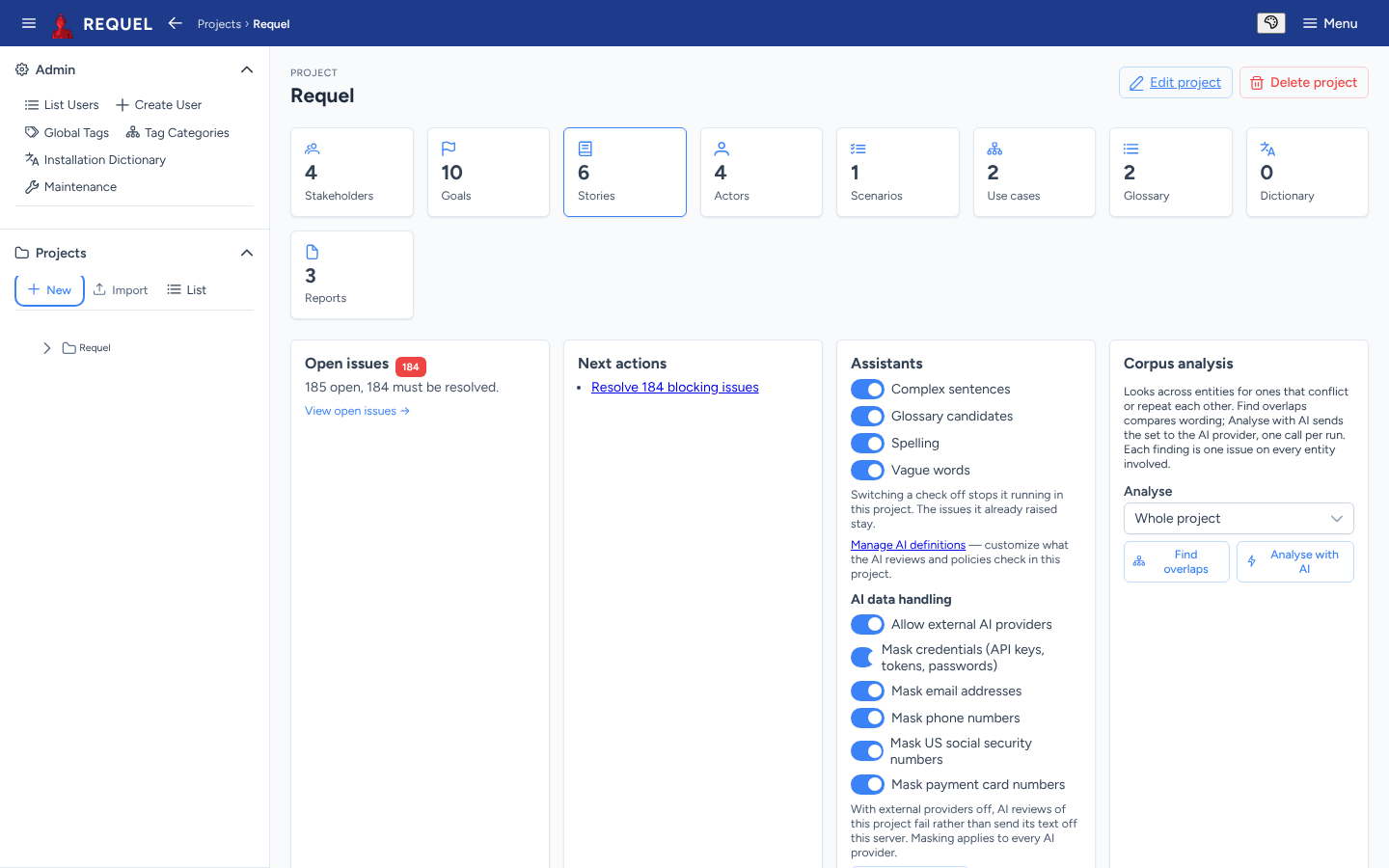Click the Find overlaps button
Screen dimensions: 1389x868
pos(1177,561)
